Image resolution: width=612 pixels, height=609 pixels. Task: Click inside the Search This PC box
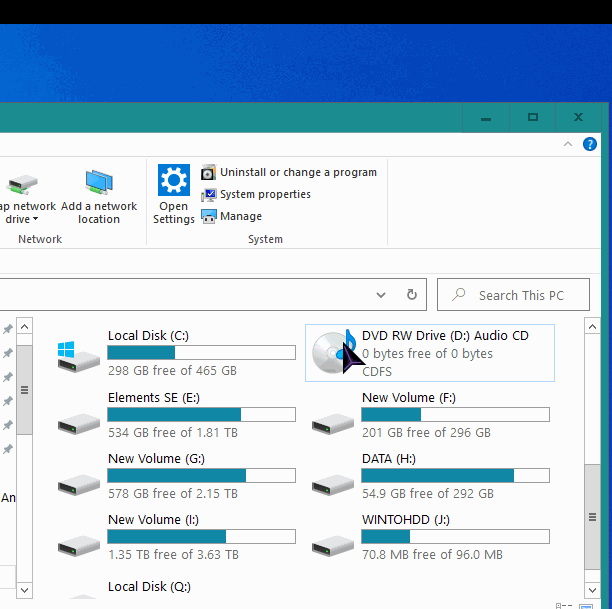520,295
